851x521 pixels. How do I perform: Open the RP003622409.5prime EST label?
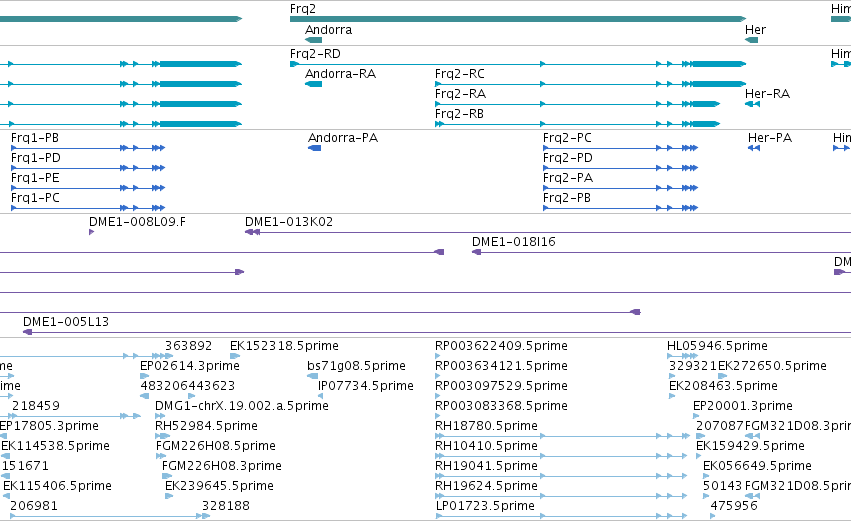(501, 346)
